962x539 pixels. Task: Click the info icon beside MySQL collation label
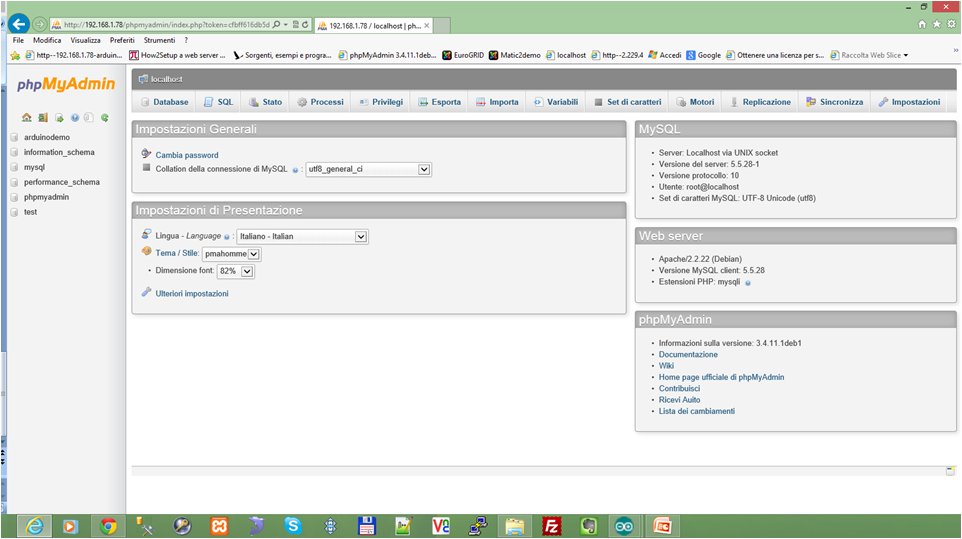(295, 170)
